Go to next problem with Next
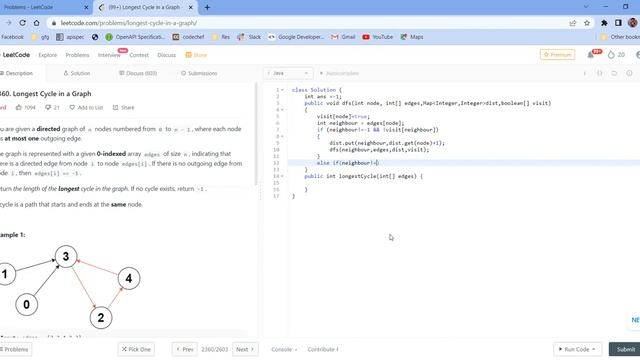The image size is (640, 360). click(x=245, y=349)
